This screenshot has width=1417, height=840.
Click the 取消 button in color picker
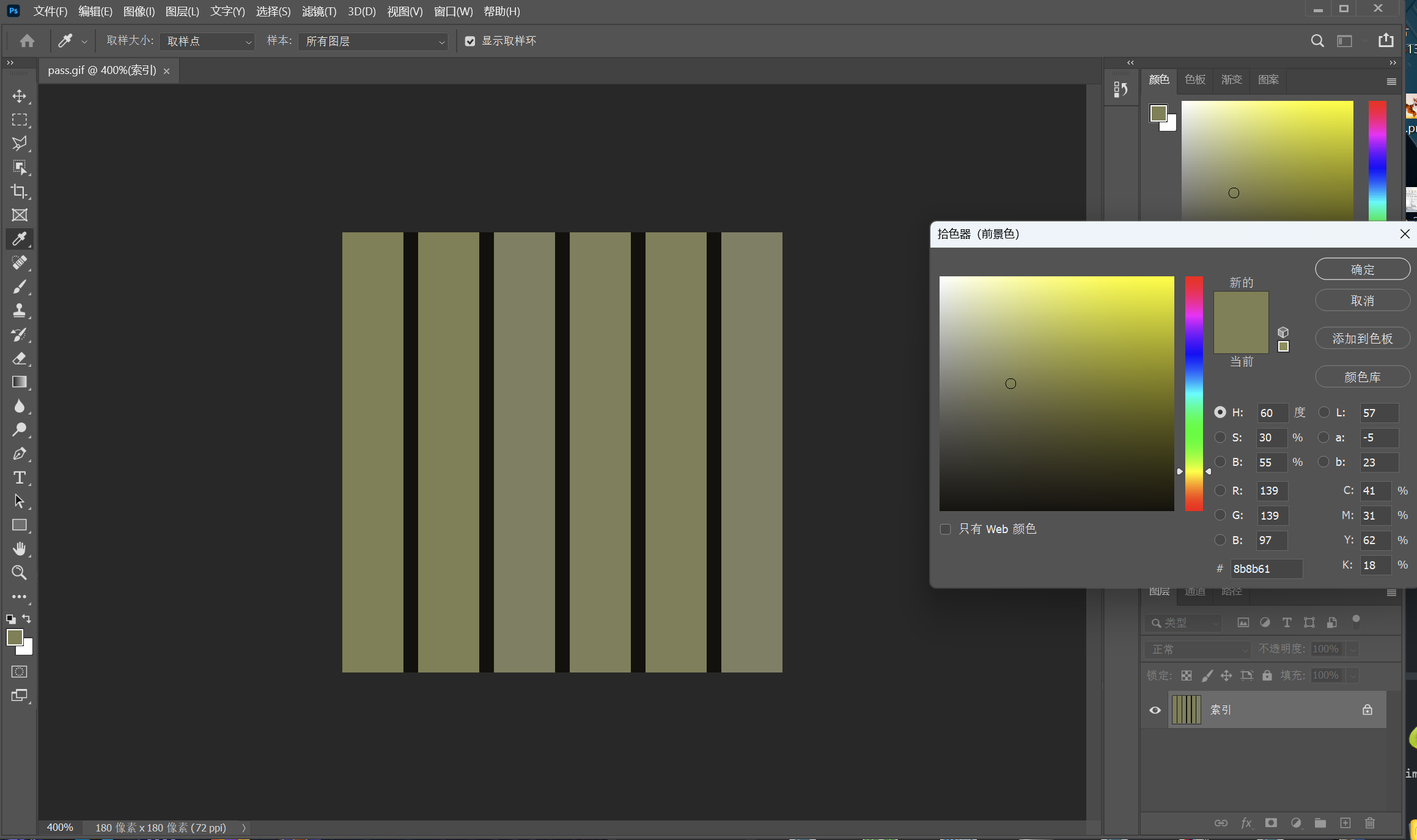(x=1363, y=301)
